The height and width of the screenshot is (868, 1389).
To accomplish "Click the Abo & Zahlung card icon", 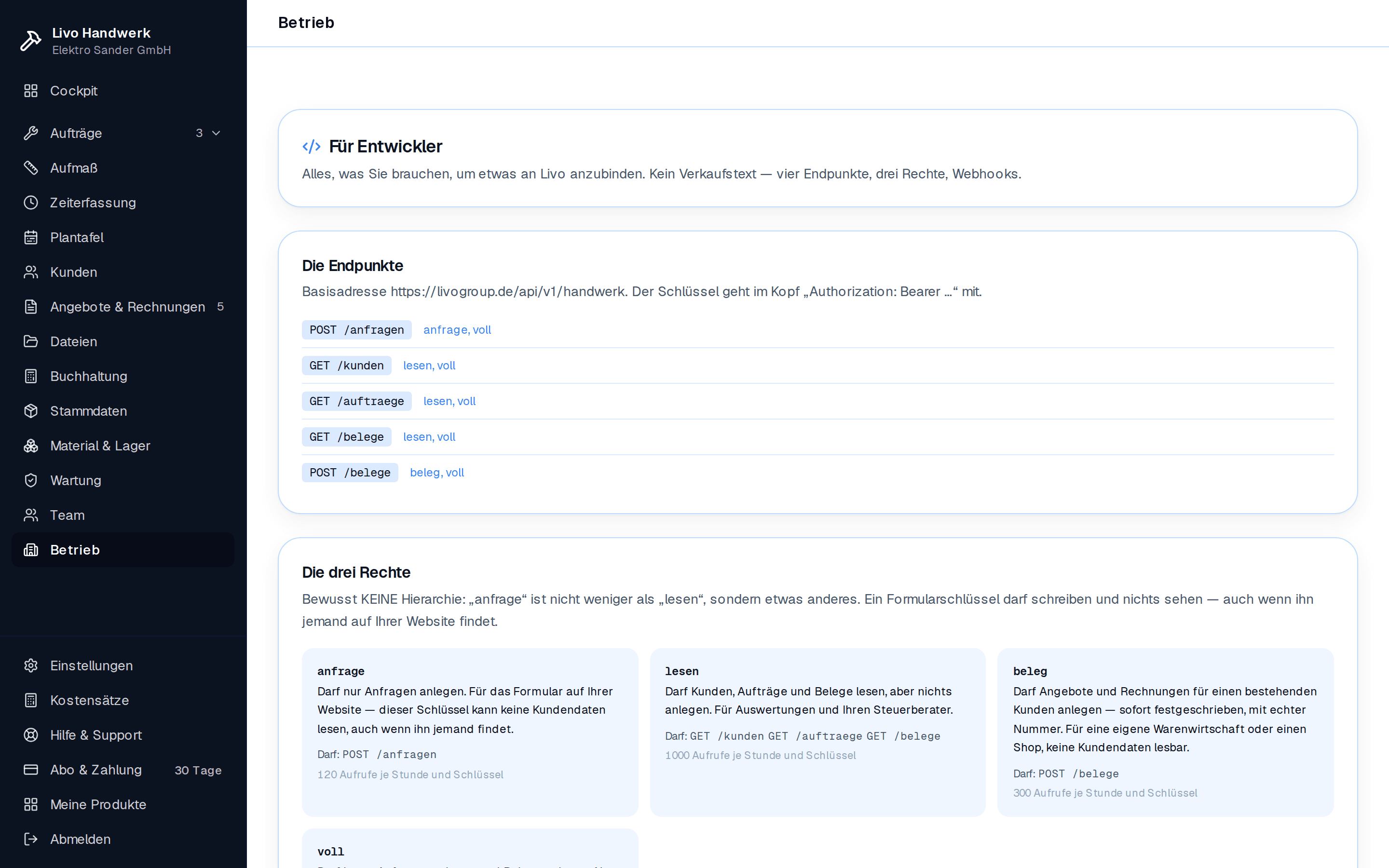I will coord(31,770).
